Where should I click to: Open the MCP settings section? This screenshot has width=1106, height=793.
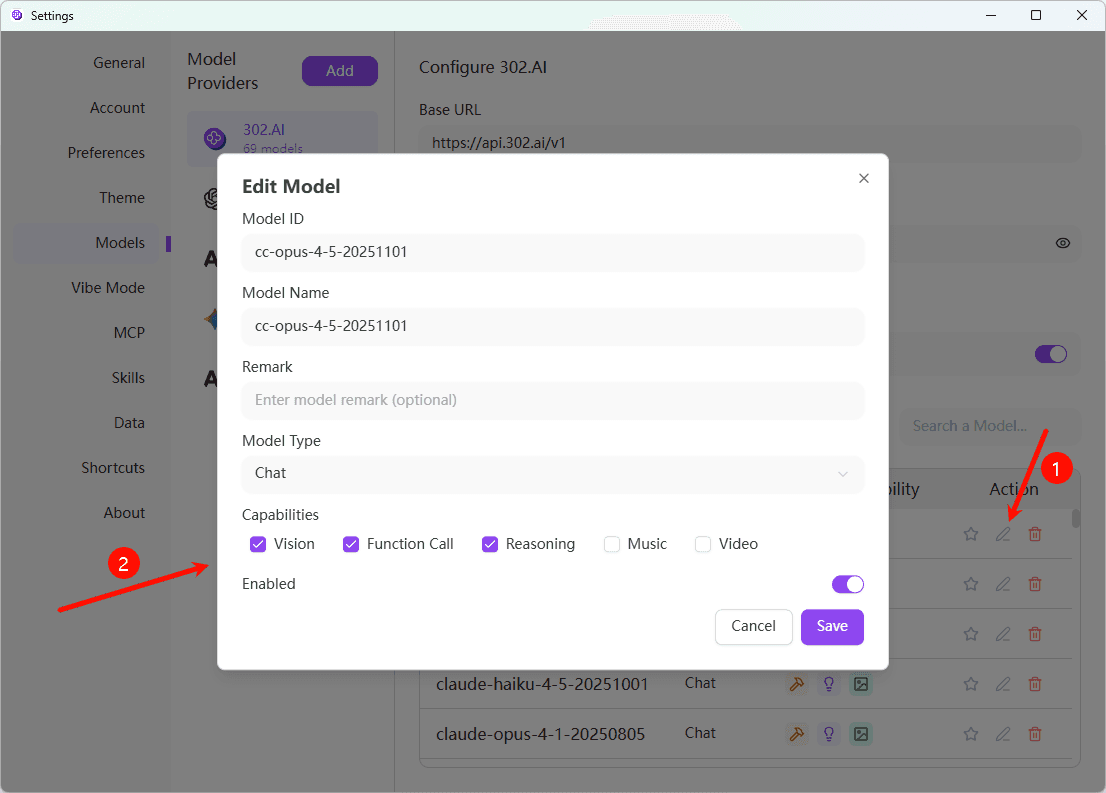point(129,332)
